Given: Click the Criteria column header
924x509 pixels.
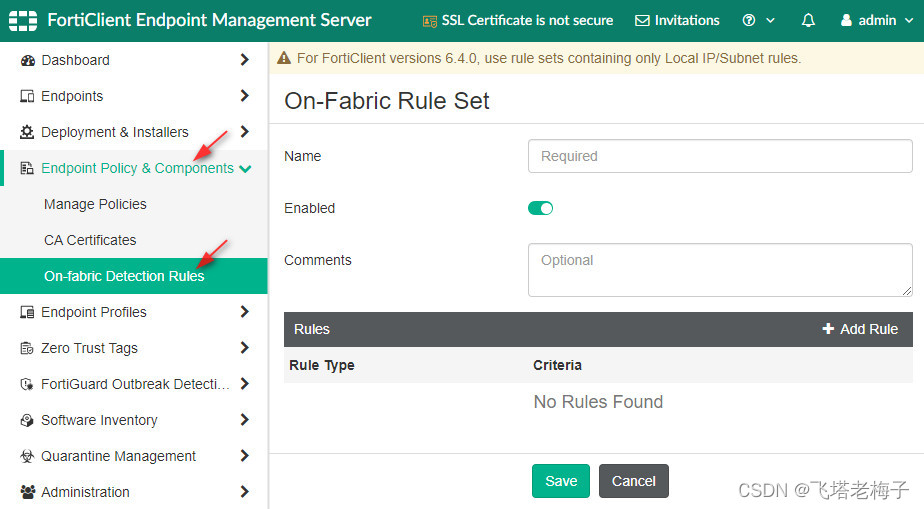Looking at the screenshot, I should coord(557,365).
